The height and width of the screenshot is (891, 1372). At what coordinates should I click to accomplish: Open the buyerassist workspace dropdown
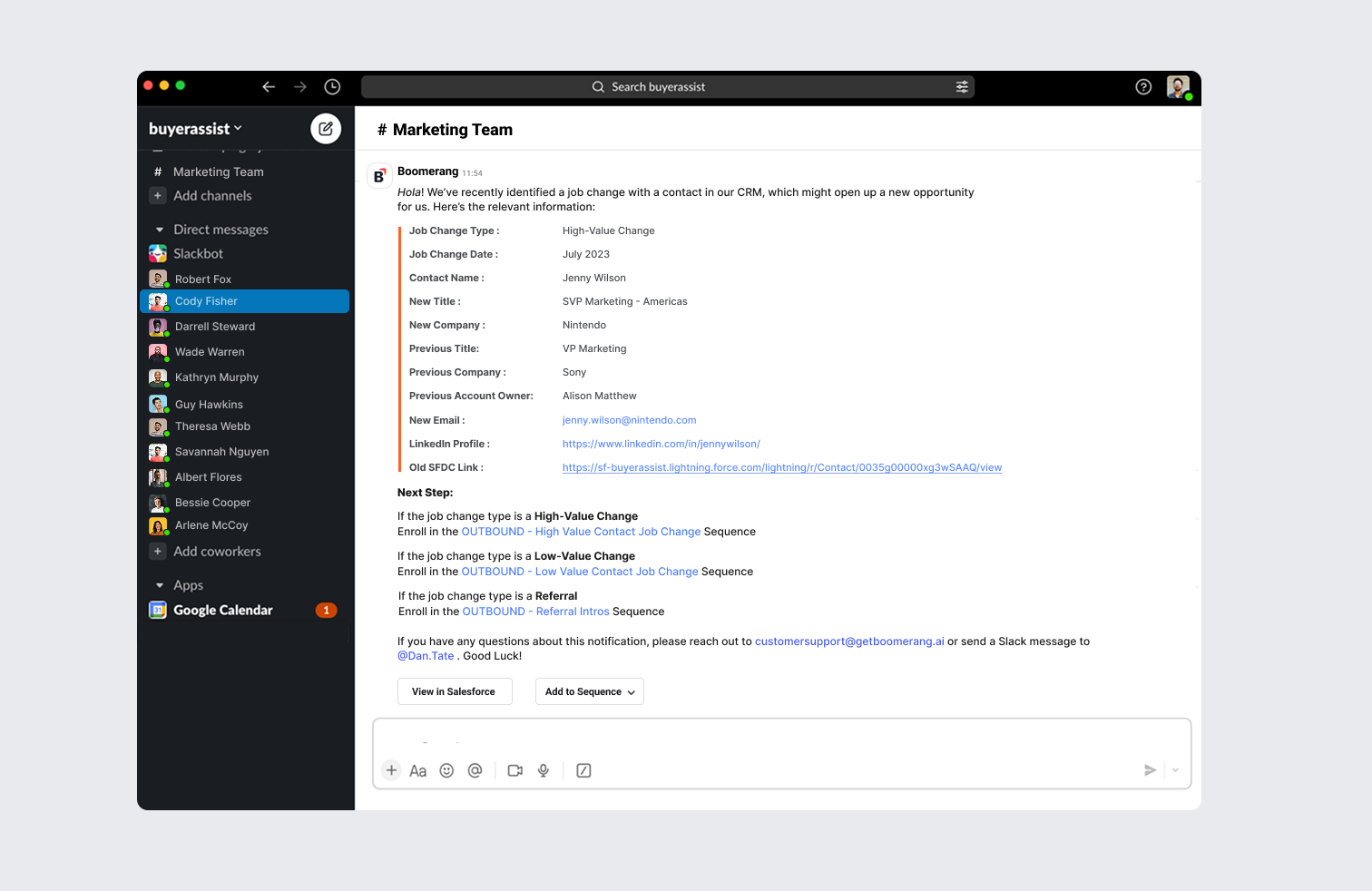coord(195,129)
